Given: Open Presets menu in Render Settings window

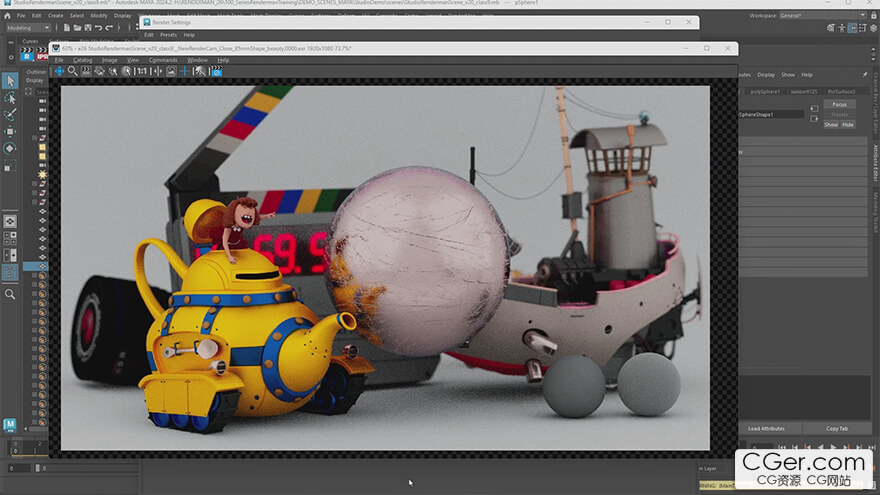Looking at the screenshot, I should coord(168,35).
